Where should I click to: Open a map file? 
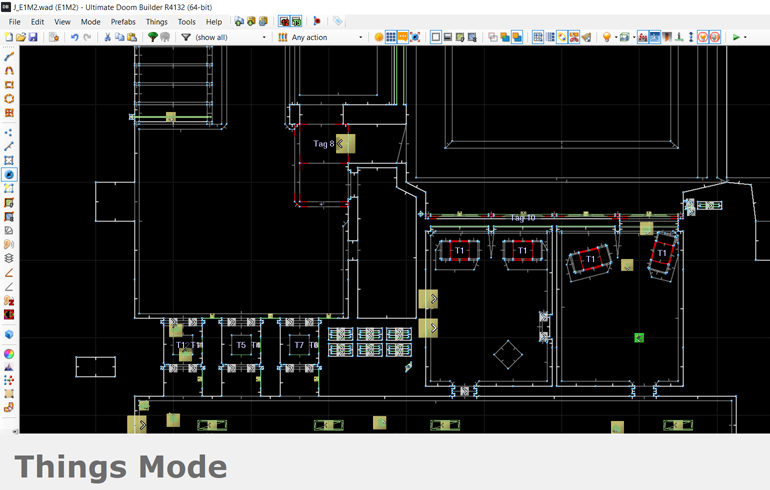[21, 37]
